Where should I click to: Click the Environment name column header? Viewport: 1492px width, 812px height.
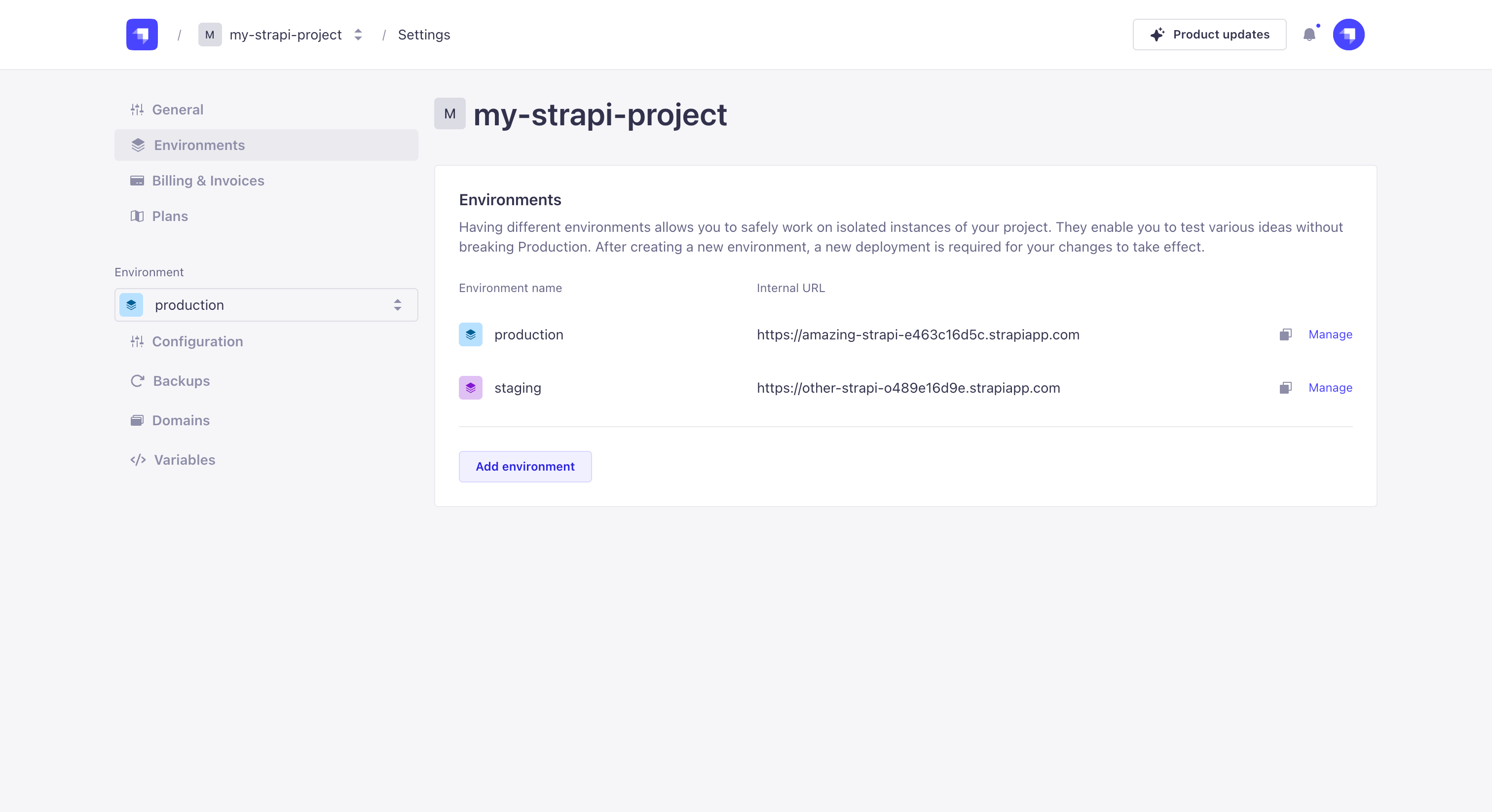[x=510, y=288]
